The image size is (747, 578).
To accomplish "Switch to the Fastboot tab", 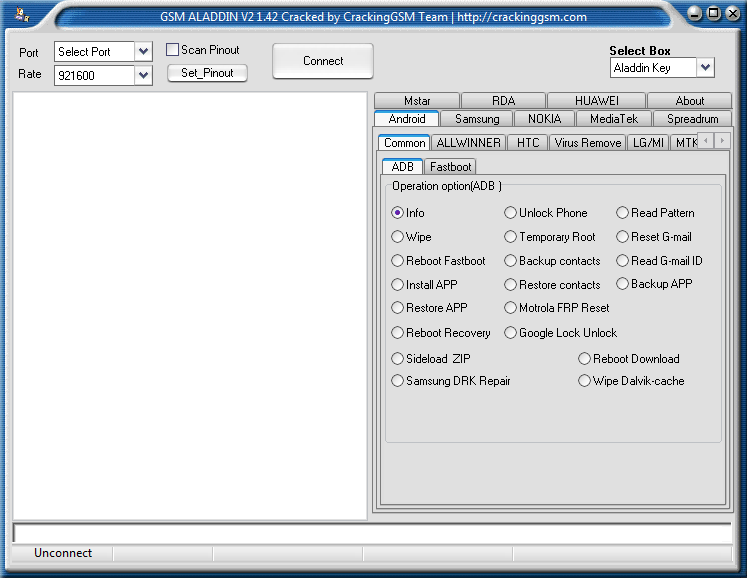I will 450,166.
